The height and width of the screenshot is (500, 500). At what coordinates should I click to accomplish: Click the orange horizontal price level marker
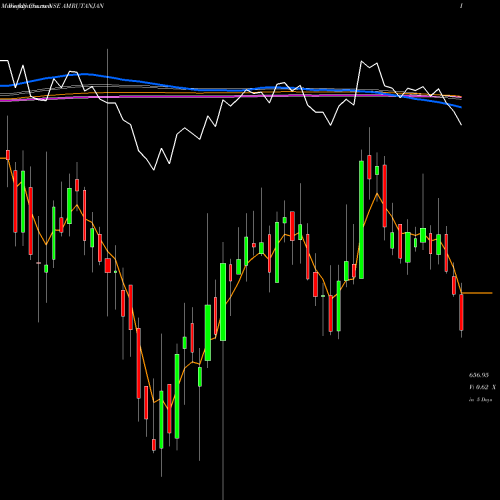477,293
